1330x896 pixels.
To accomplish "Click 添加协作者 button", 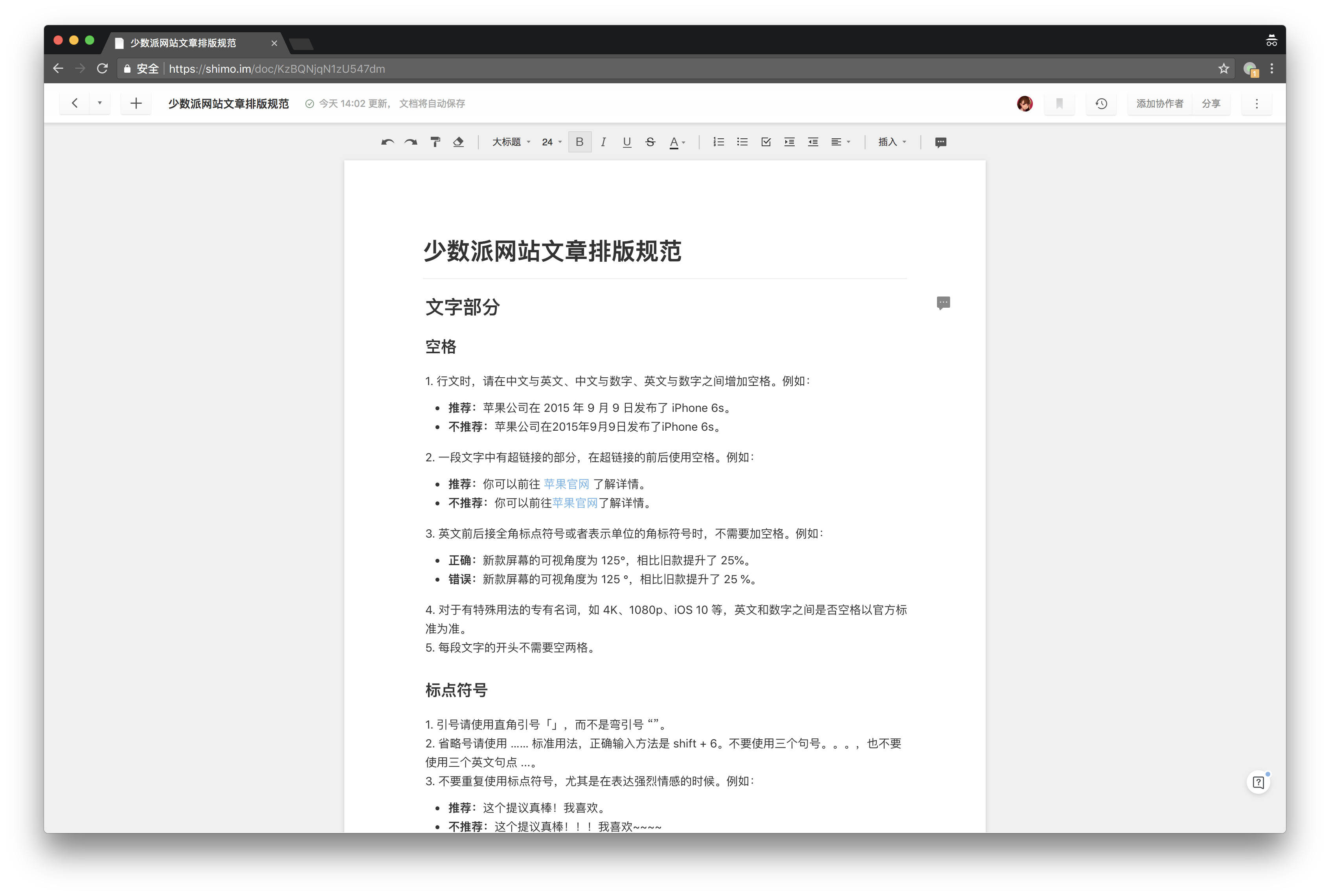I will 1159,103.
